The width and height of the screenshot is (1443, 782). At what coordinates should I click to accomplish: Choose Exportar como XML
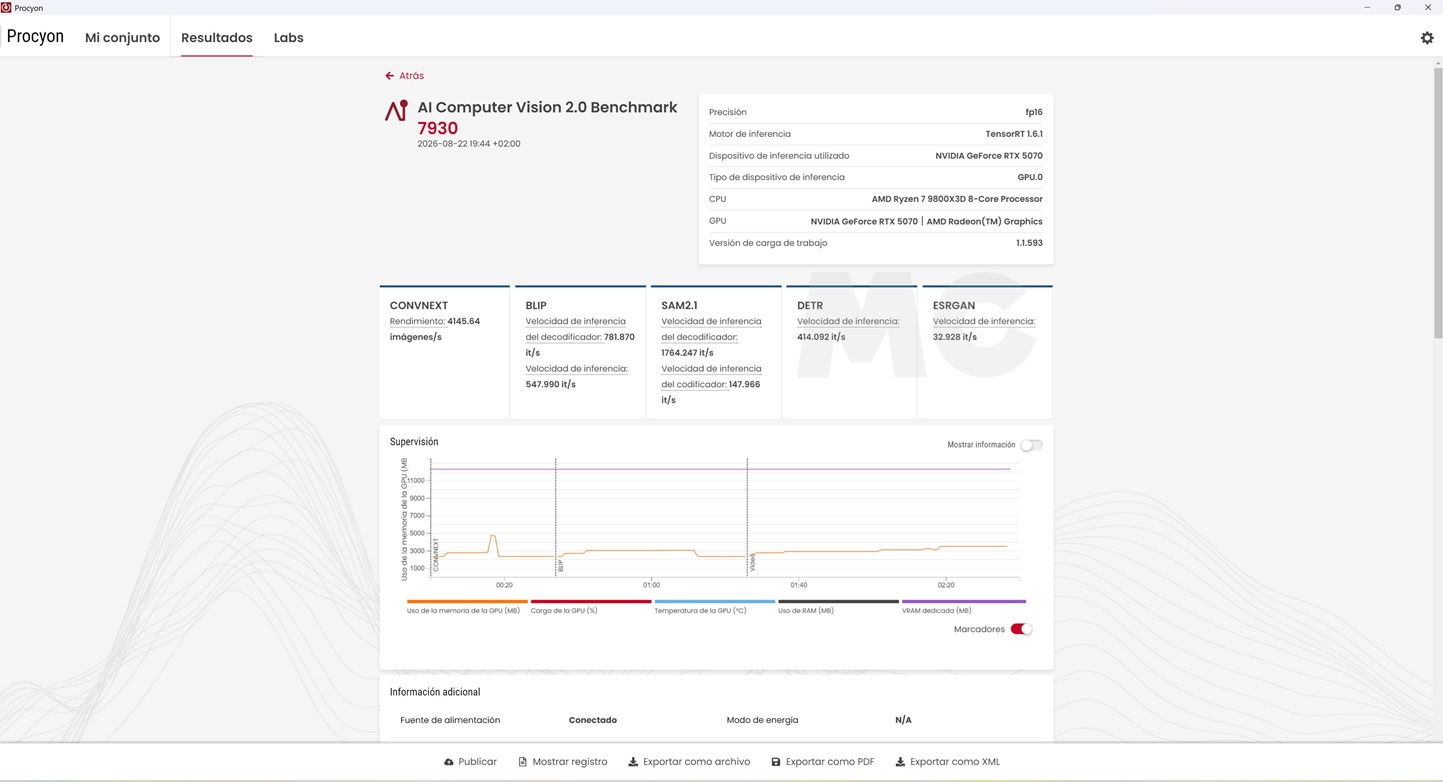[x=948, y=762]
